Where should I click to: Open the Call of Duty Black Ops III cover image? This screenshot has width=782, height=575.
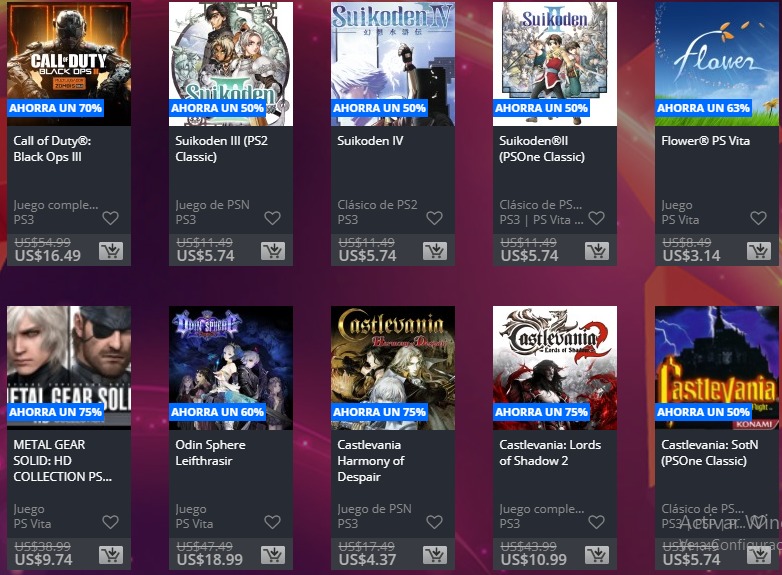click(x=69, y=64)
